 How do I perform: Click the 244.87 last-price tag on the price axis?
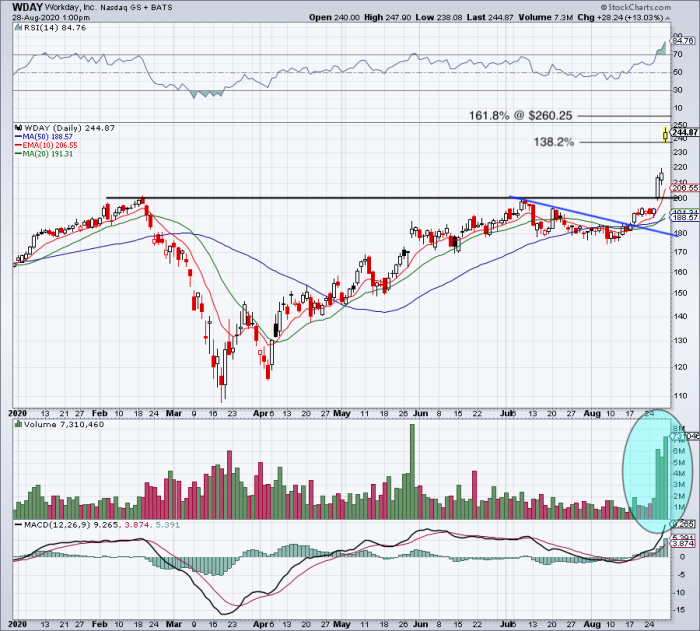coord(684,132)
